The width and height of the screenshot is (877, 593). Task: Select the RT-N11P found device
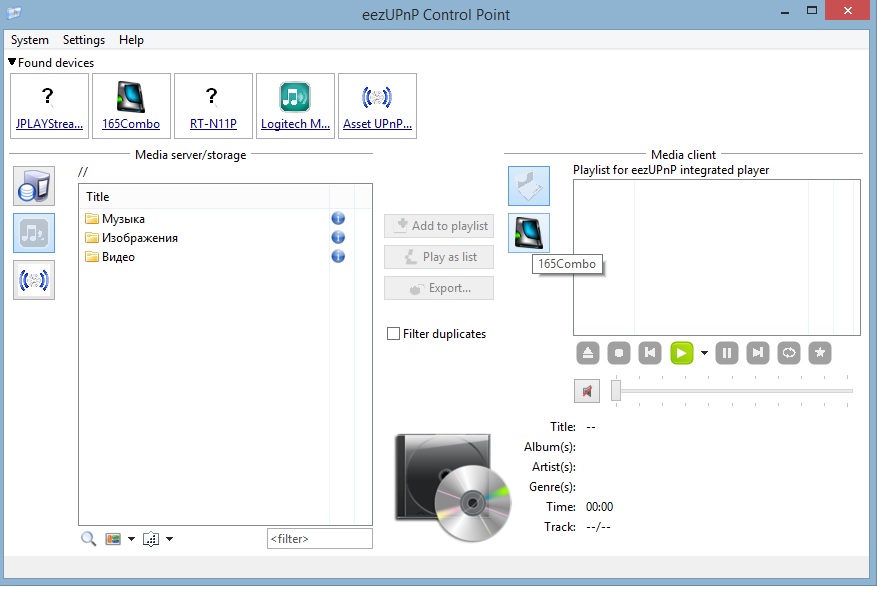click(213, 106)
